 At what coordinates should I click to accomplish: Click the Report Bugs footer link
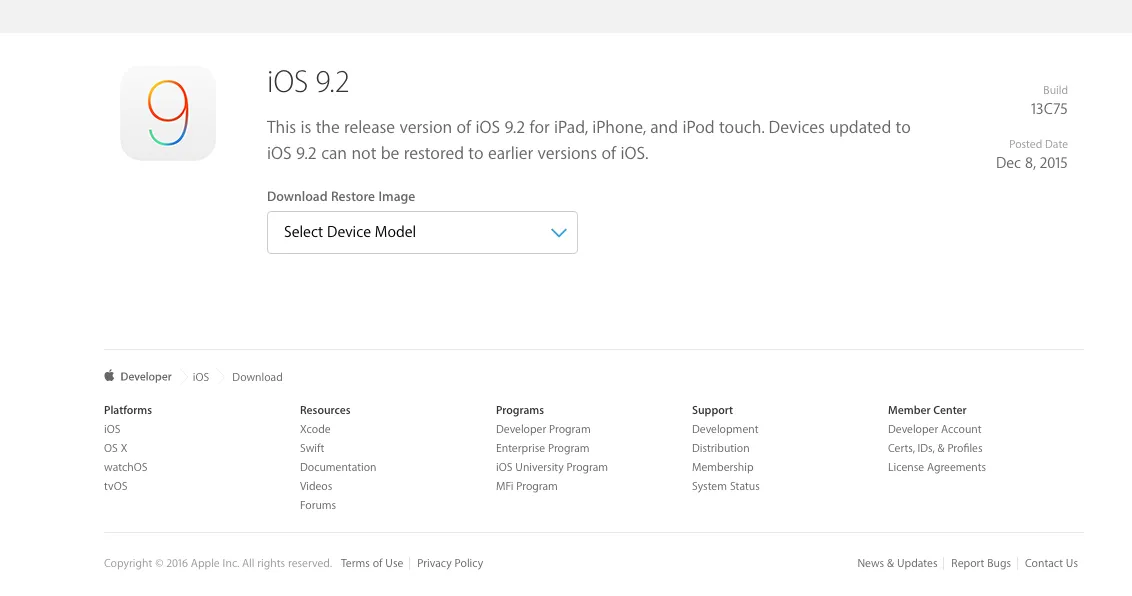(981, 563)
